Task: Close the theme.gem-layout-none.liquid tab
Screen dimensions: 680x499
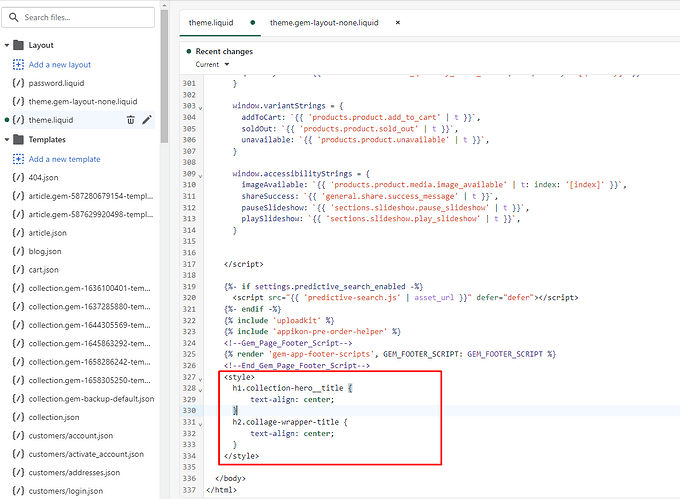Action: [398, 22]
